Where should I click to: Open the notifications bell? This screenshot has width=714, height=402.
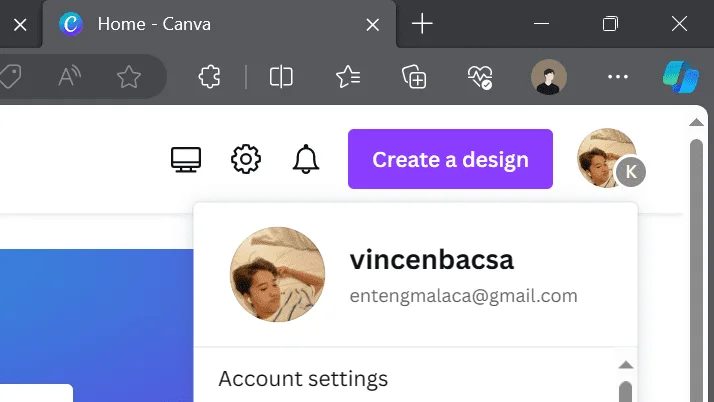pyautogui.click(x=306, y=159)
